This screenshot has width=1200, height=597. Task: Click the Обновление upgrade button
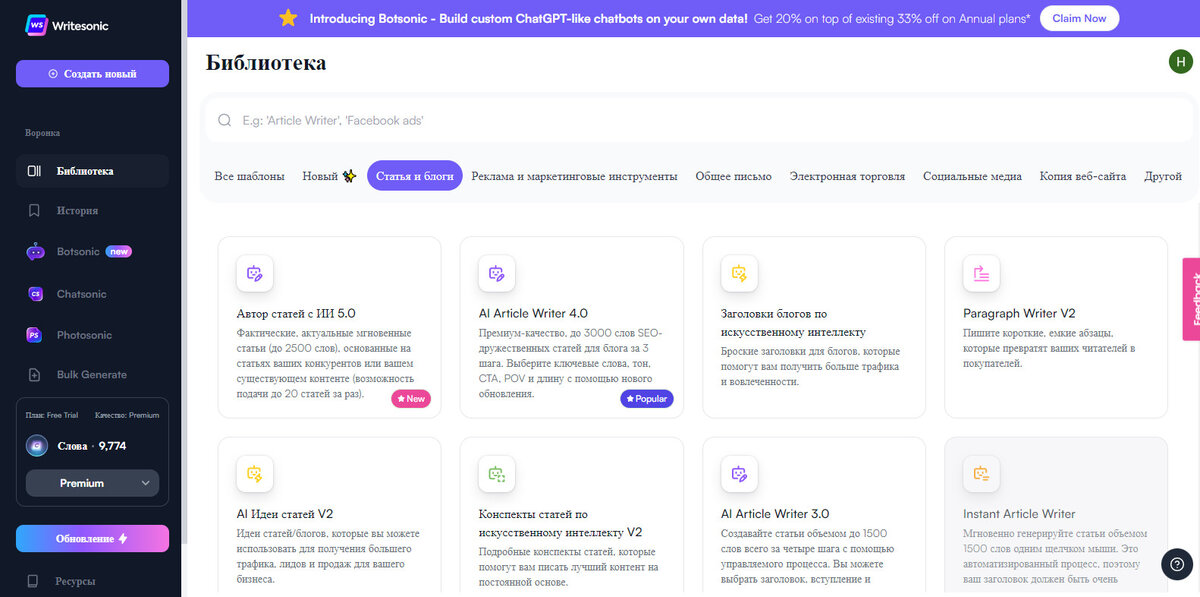(x=92, y=538)
